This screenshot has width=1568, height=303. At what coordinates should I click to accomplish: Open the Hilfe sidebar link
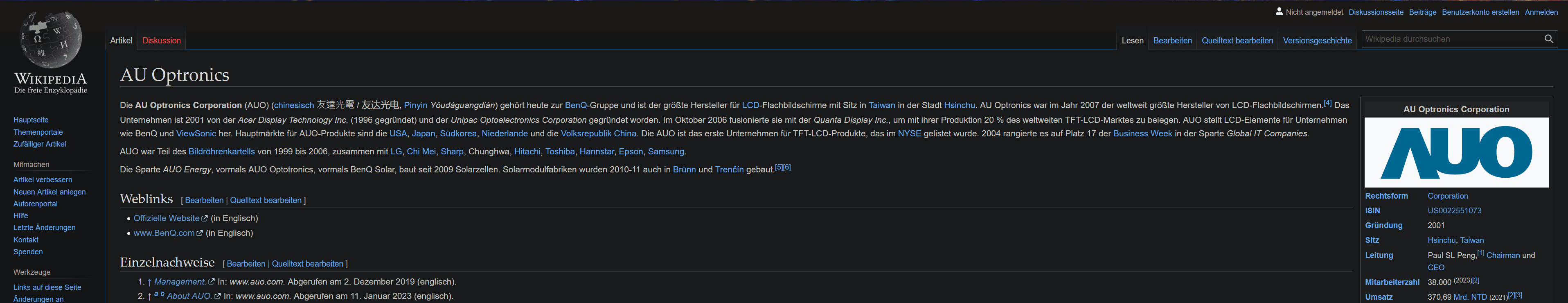pyautogui.click(x=21, y=216)
